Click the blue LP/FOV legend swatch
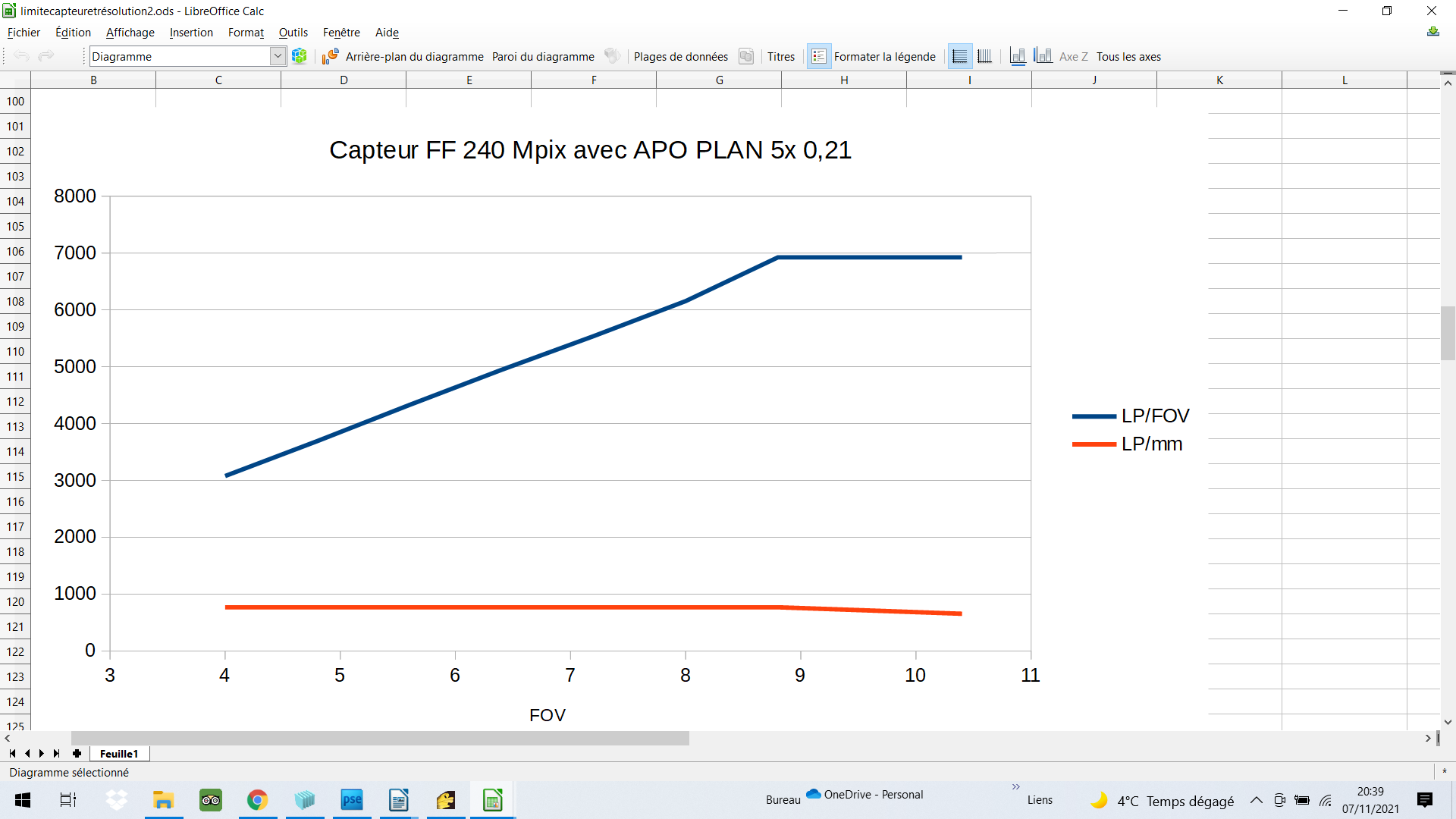This screenshot has width=1456, height=819. pyautogui.click(x=1094, y=416)
